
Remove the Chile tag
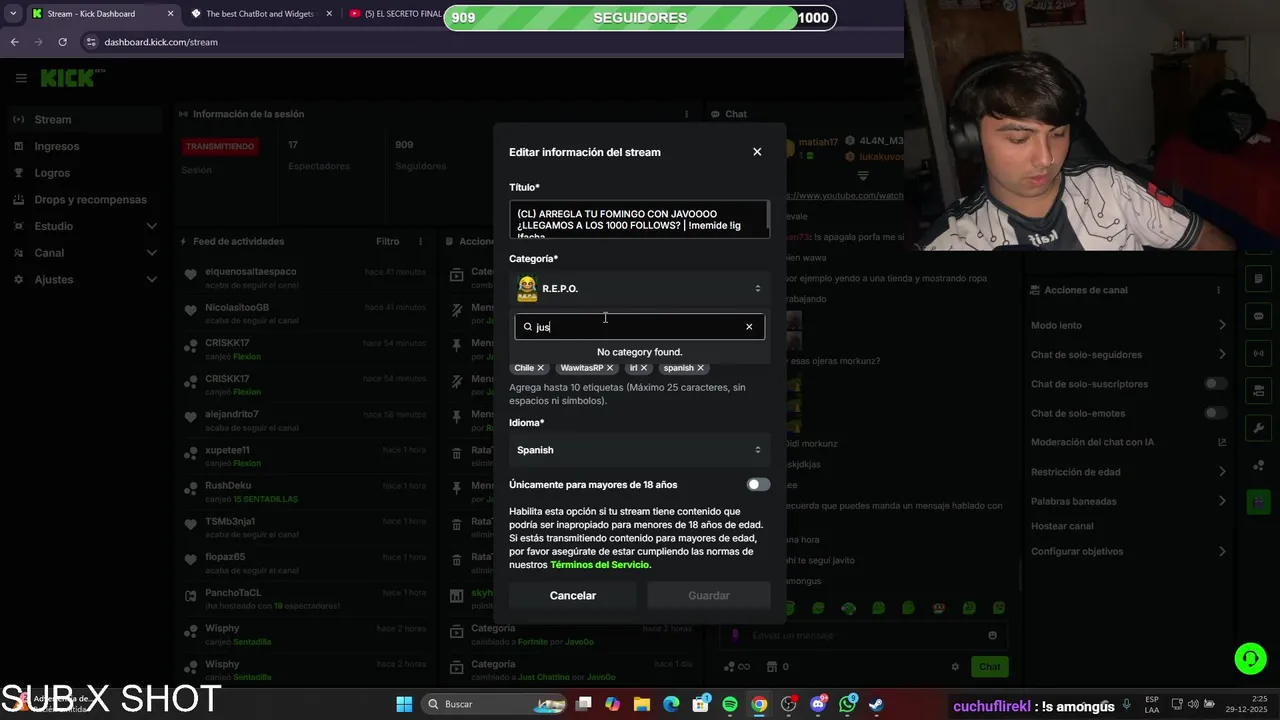coord(541,368)
